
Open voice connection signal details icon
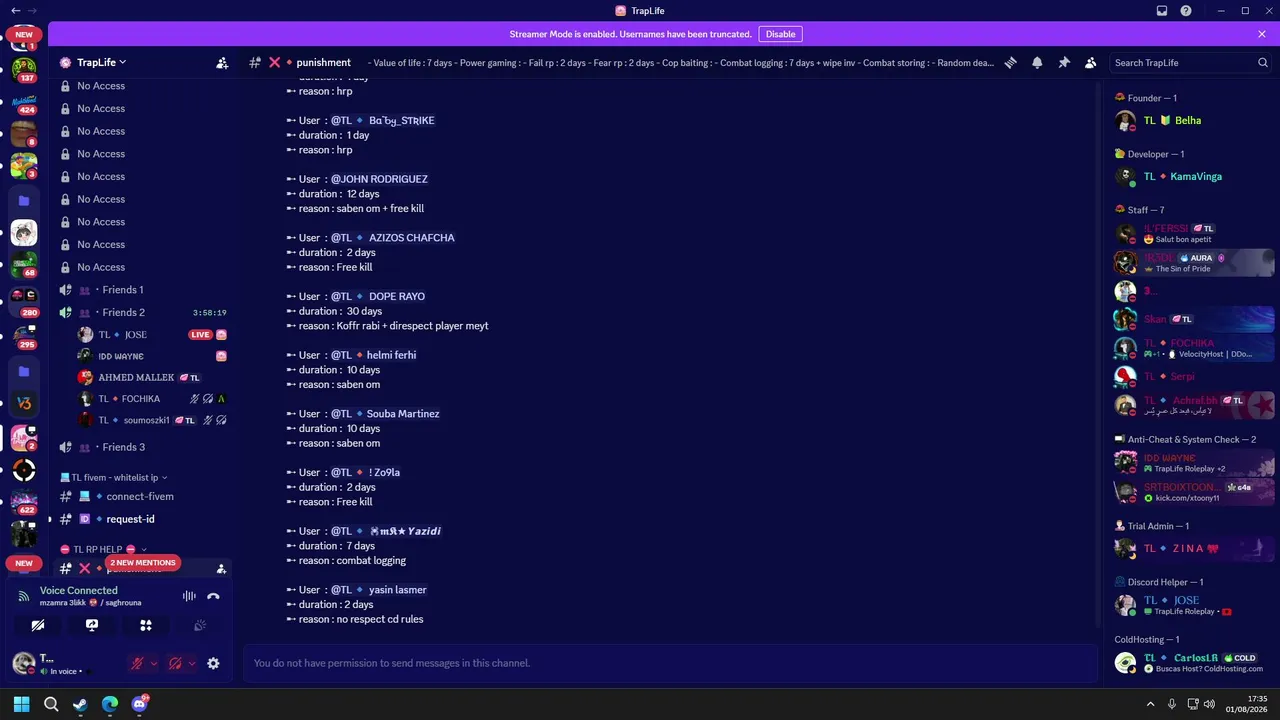click(23, 596)
